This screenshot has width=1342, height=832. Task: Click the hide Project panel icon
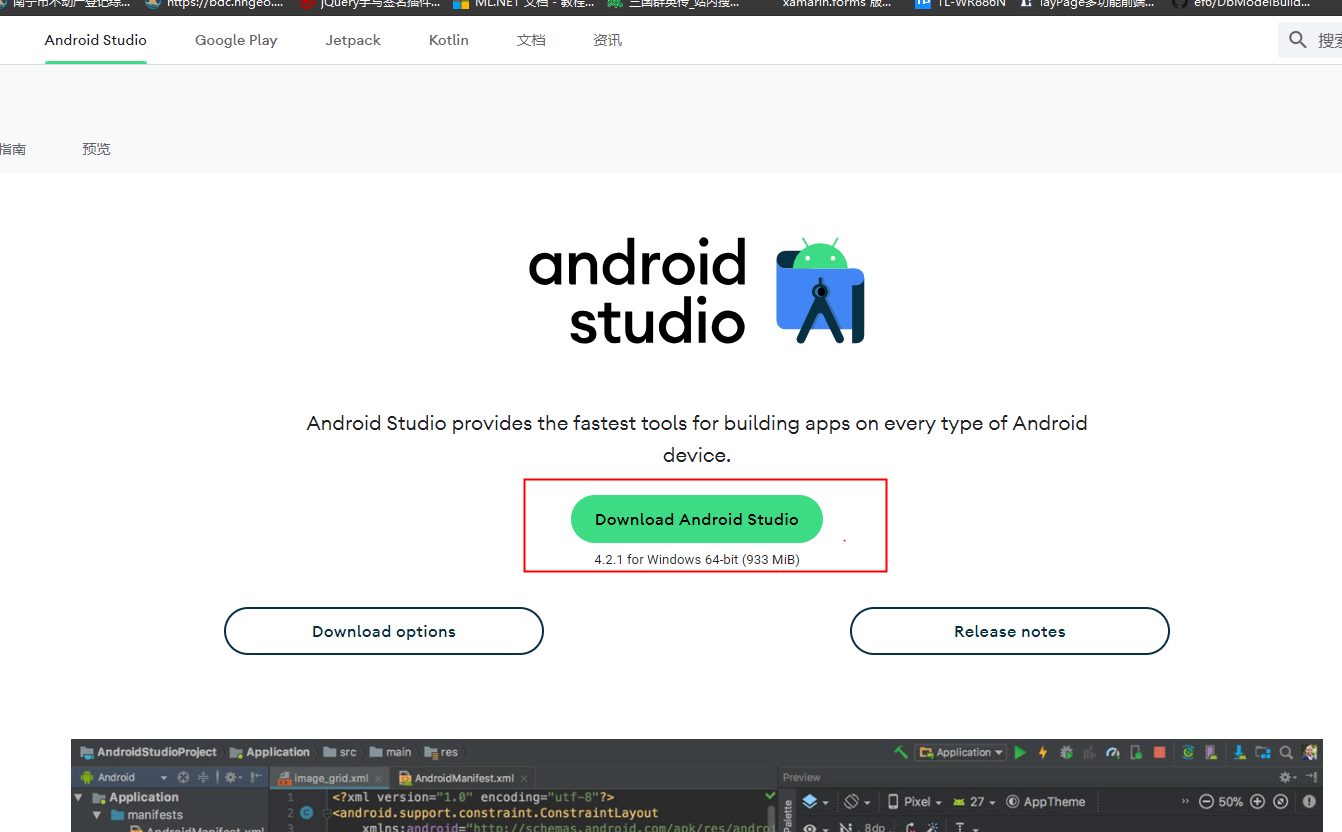coord(257,777)
